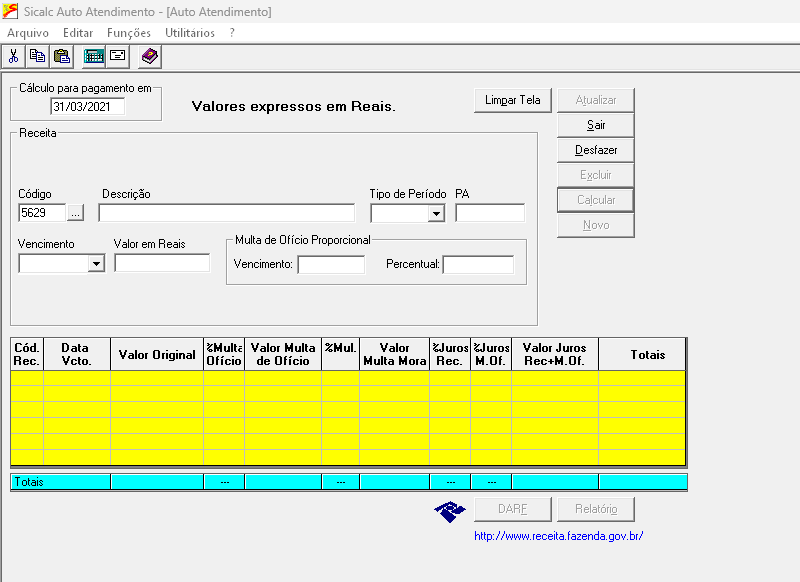The image size is (800, 582).
Task: Open the purple help book icon
Action: (x=149, y=56)
